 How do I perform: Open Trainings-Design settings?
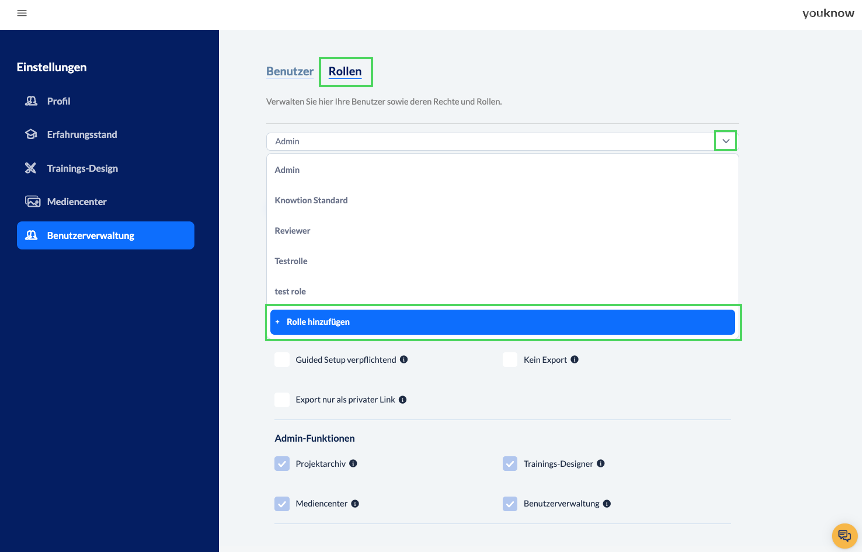pos(106,168)
